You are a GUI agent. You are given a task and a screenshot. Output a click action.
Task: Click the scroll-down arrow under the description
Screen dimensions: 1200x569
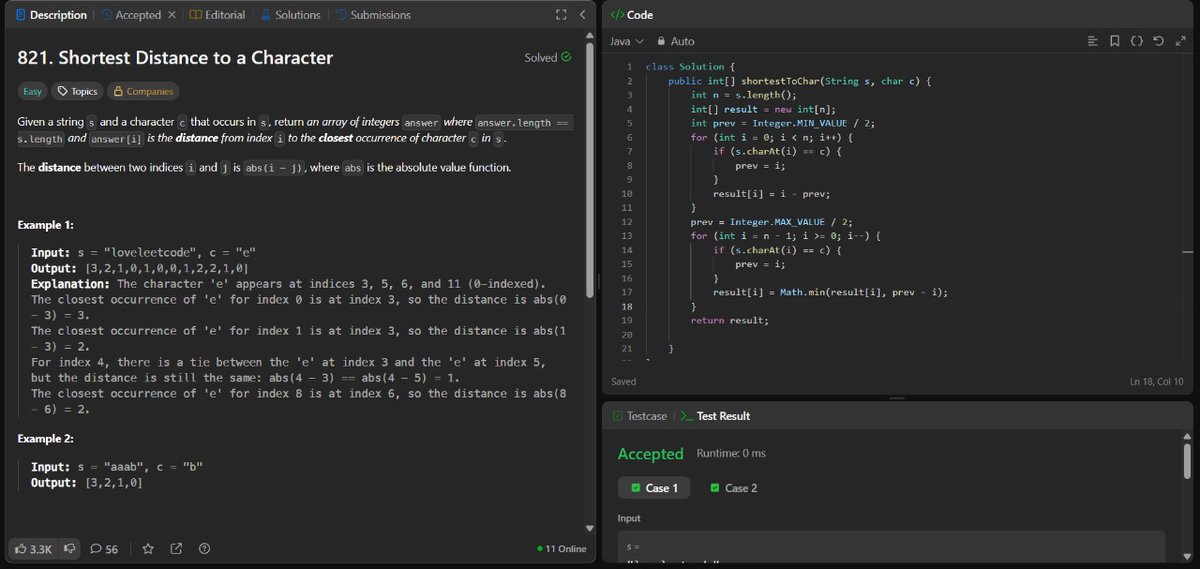pos(590,526)
